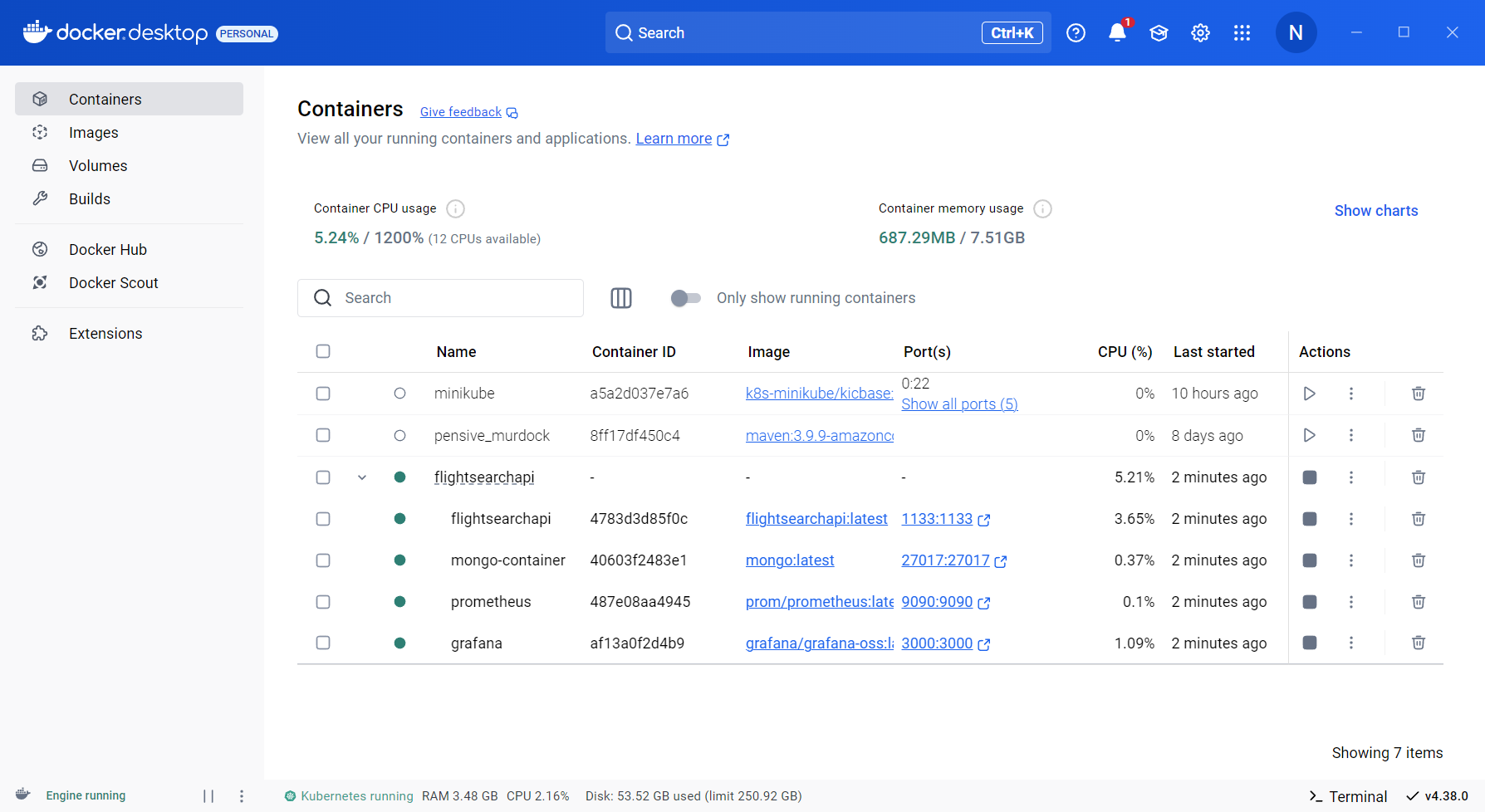Delete the prometheus container
Viewport: 1485px width, 812px height.
pyautogui.click(x=1419, y=602)
